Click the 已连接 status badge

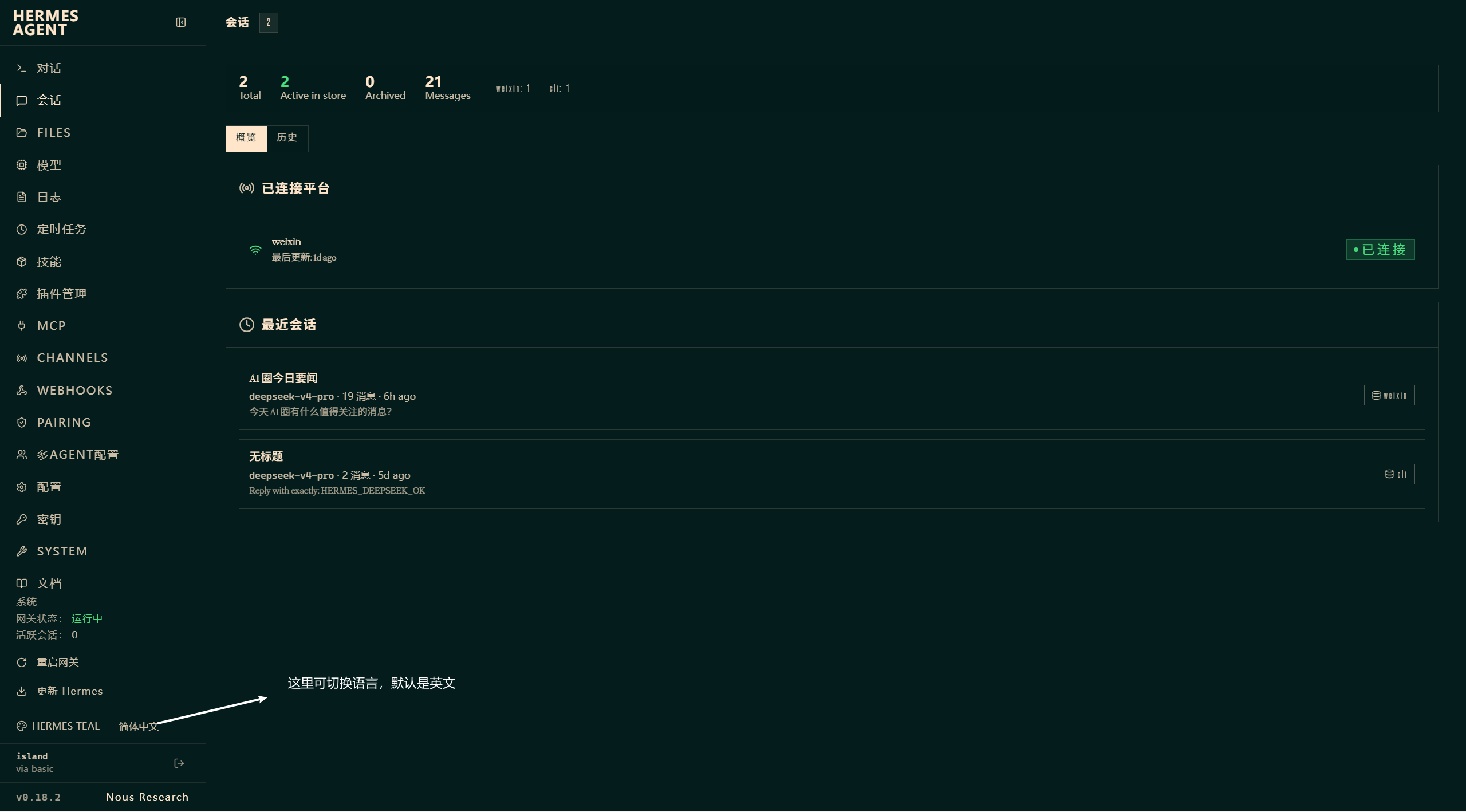pyautogui.click(x=1380, y=250)
